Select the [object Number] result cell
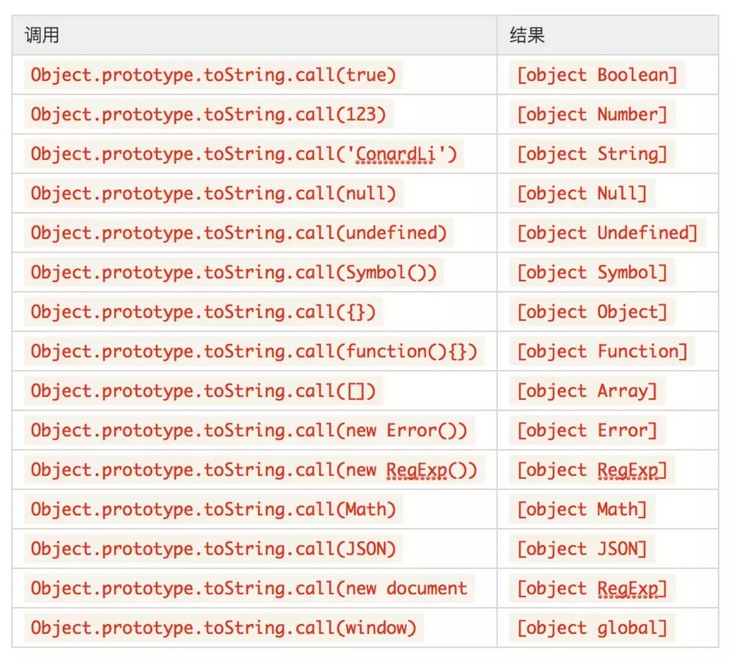 pyautogui.click(x=592, y=115)
